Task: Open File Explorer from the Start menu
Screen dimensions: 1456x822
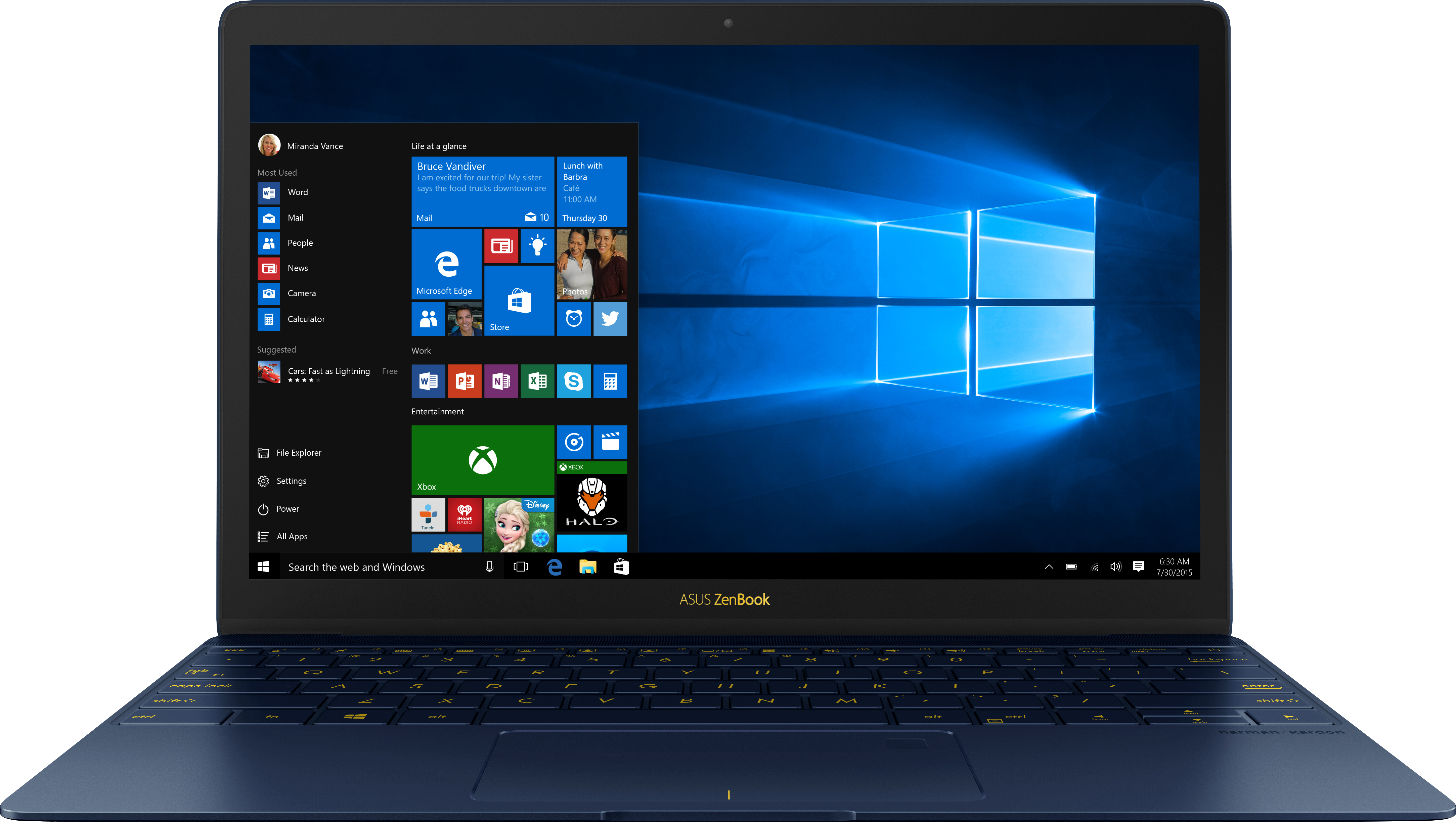Action: coord(290,453)
